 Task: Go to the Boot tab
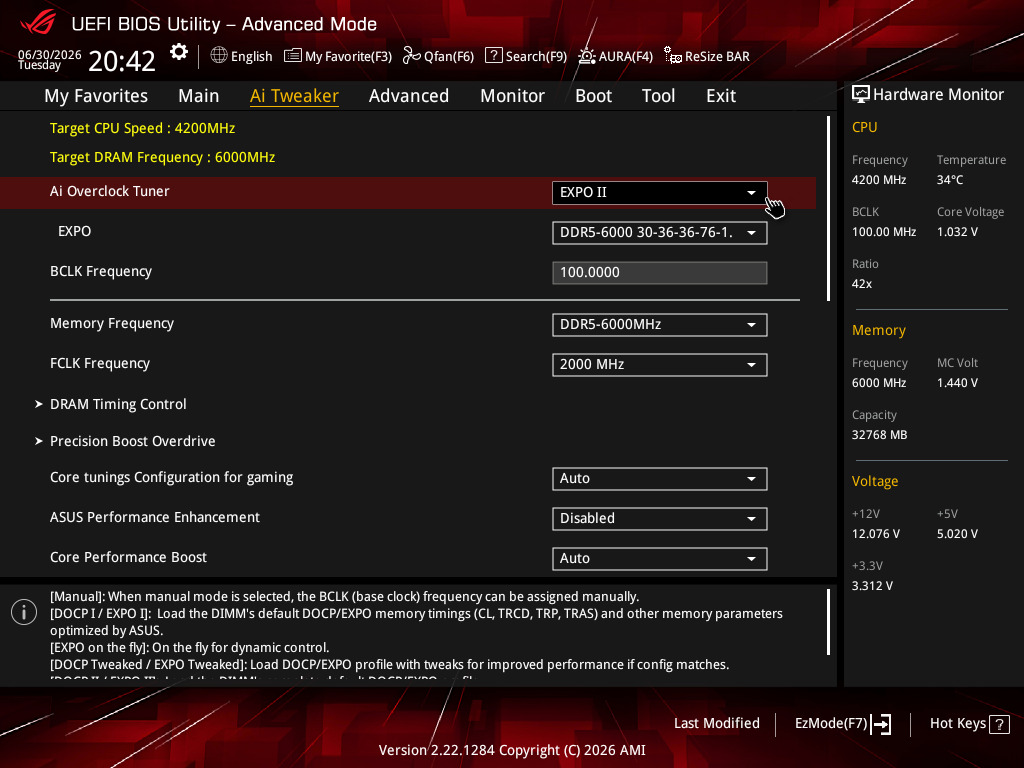[593, 96]
